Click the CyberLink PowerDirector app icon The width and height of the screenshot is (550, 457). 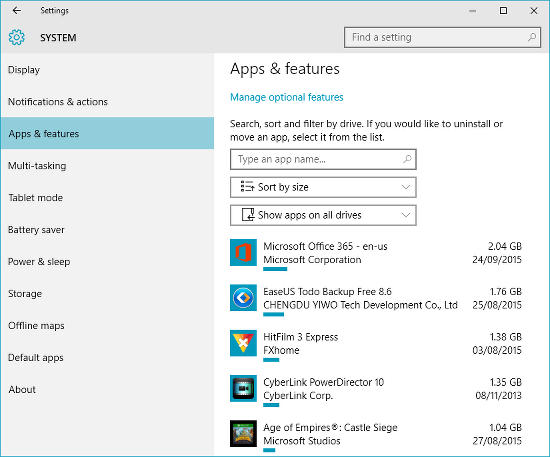click(243, 388)
